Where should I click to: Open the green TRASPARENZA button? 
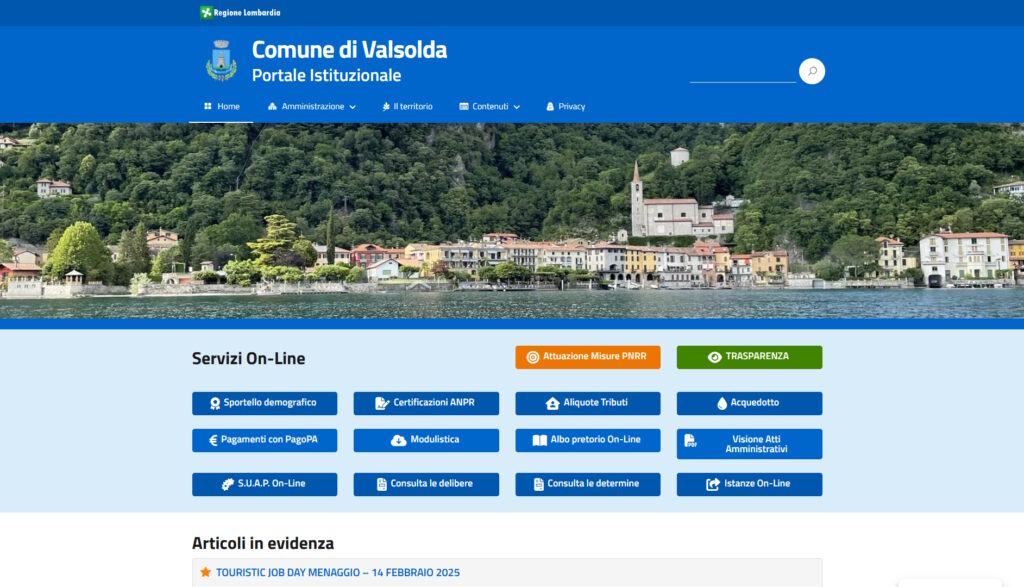[x=749, y=357]
